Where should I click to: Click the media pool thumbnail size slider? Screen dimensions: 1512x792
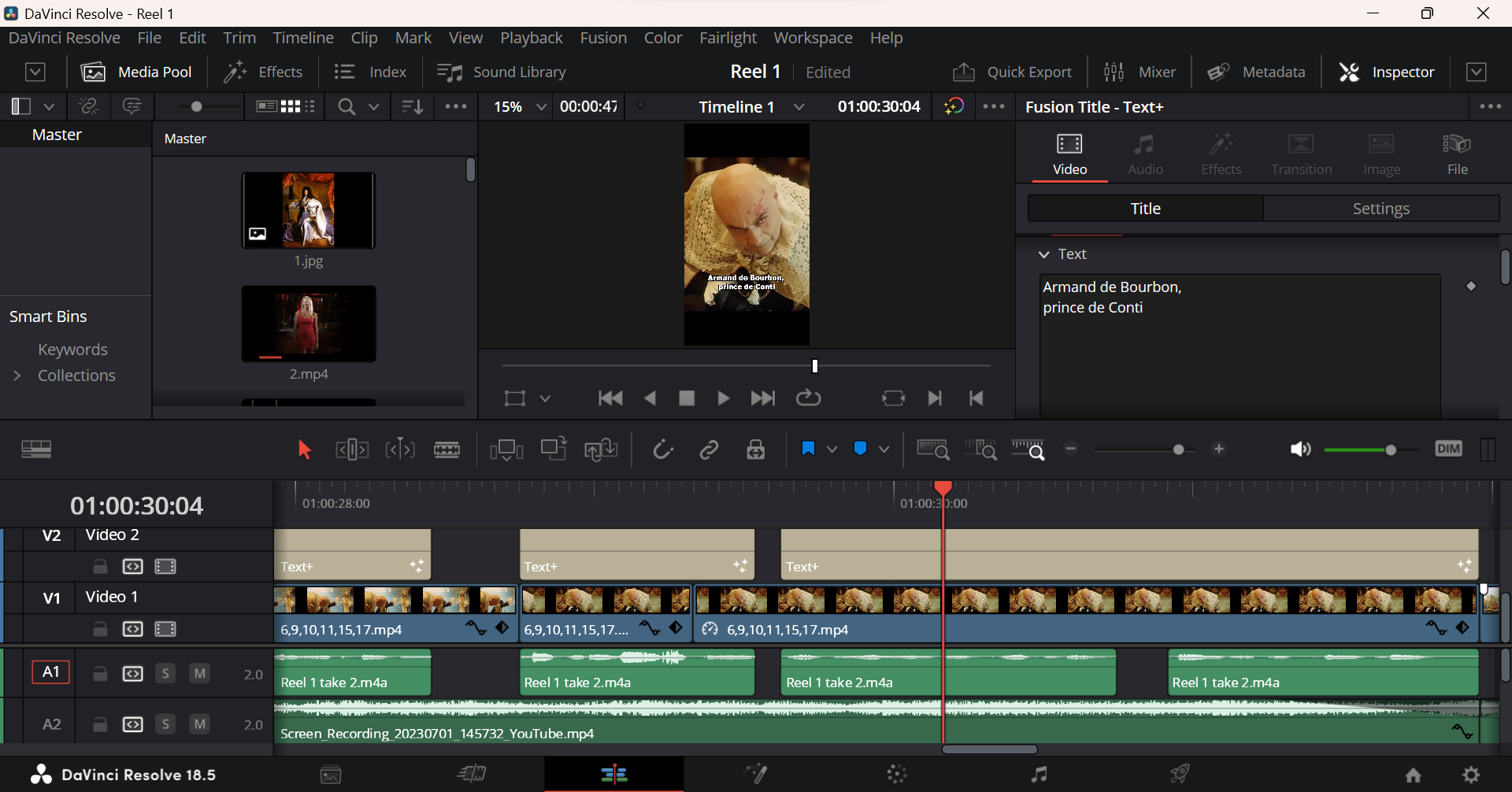pyautogui.click(x=197, y=106)
